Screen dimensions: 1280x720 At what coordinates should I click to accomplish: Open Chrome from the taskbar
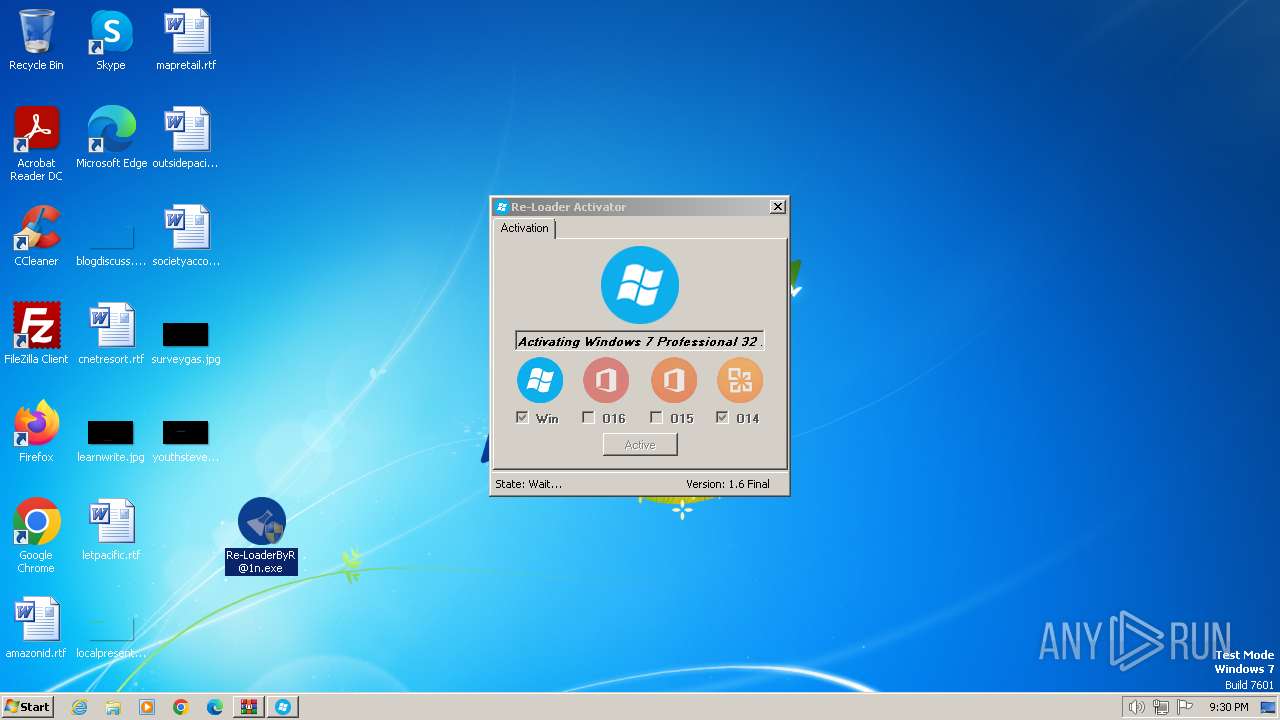(181, 707)
